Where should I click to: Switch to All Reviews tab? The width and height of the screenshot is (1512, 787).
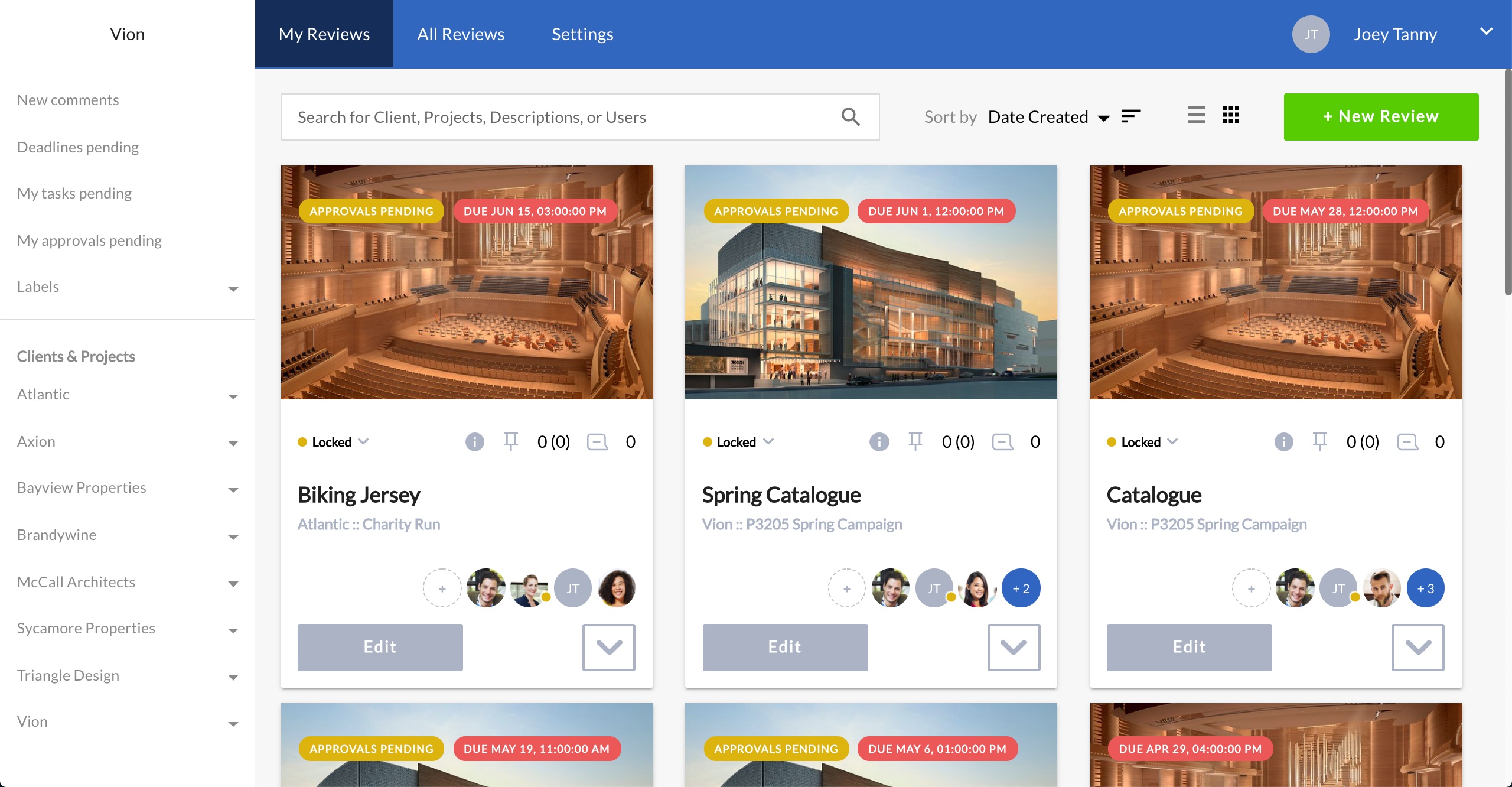point(461,34)
